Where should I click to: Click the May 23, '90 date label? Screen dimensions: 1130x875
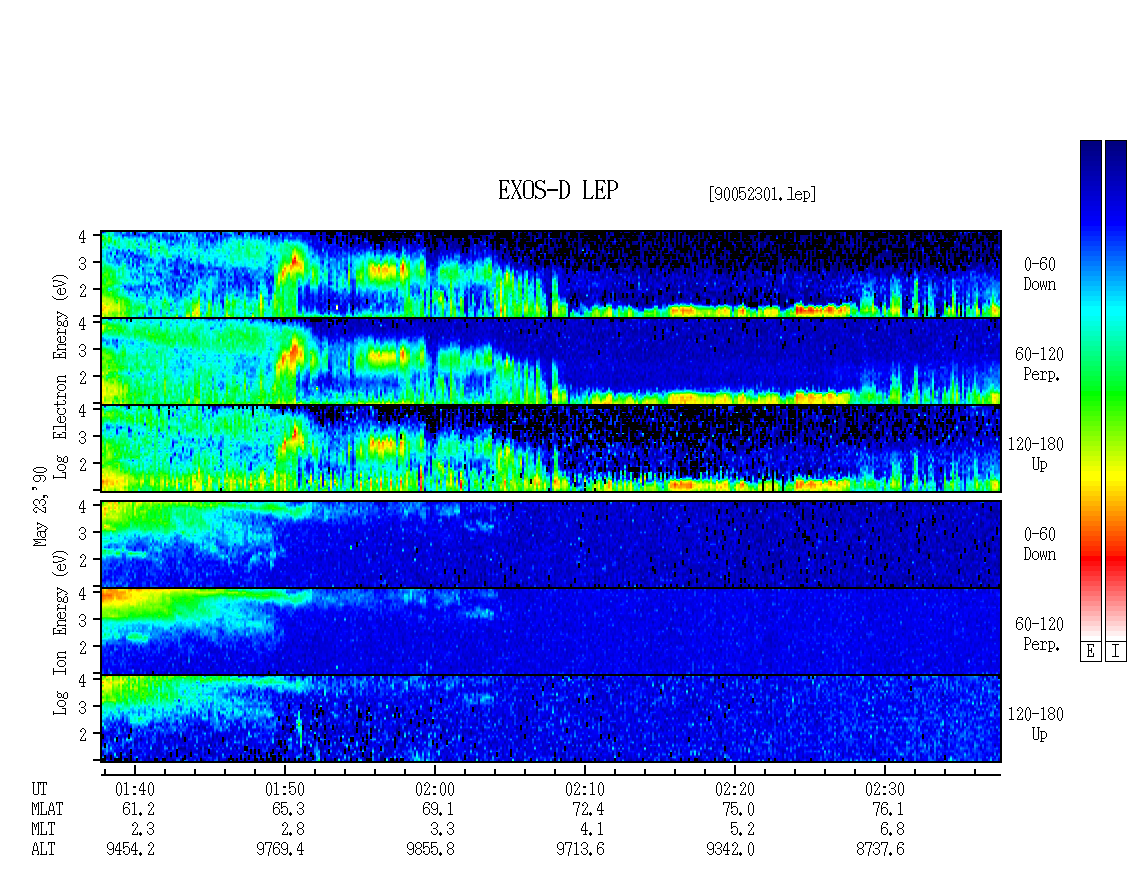pyautogui.click(x=40, y=505)
